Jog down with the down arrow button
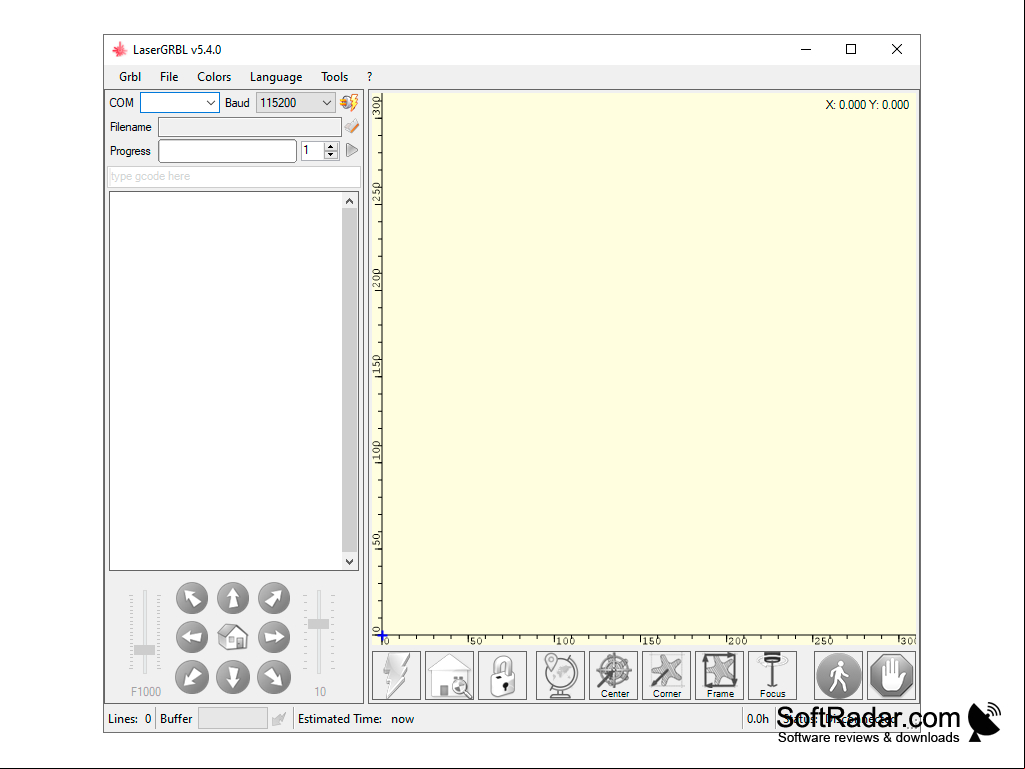 click(x=233, y=677)
